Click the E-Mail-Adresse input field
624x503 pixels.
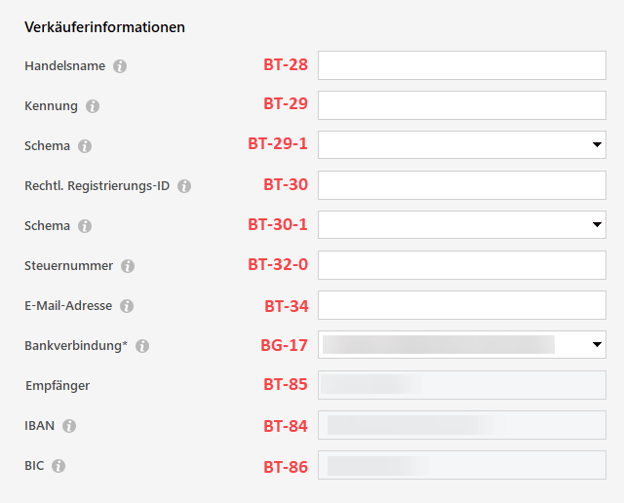[462, 305]
